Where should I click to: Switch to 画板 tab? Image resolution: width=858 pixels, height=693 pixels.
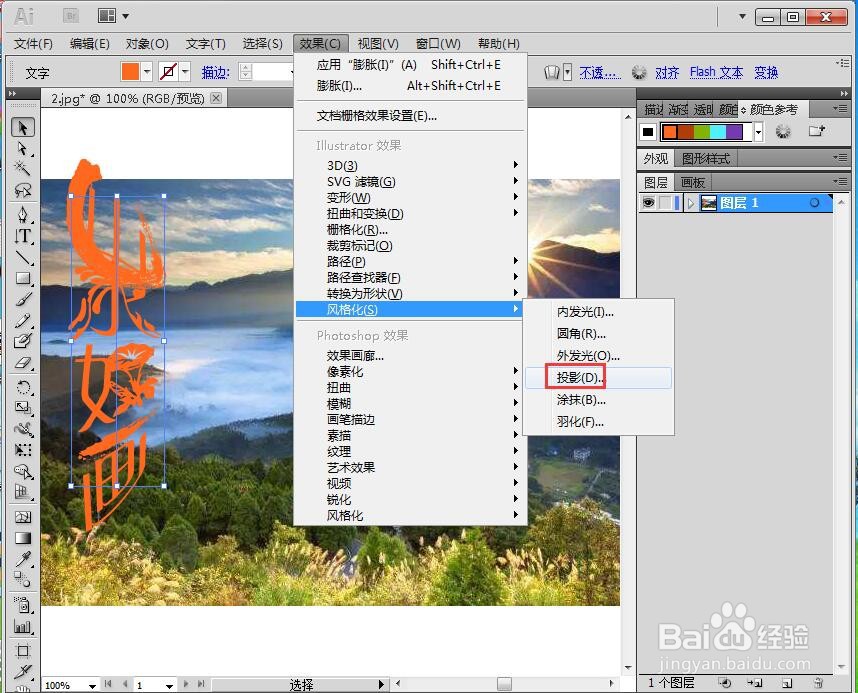(693, 182)
